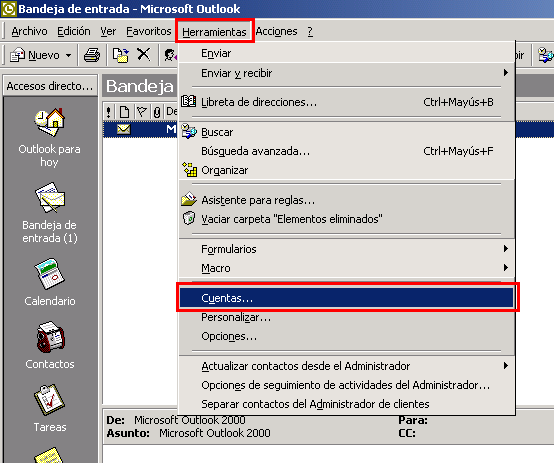Open the Calendario shortcut

click(49, 283)
